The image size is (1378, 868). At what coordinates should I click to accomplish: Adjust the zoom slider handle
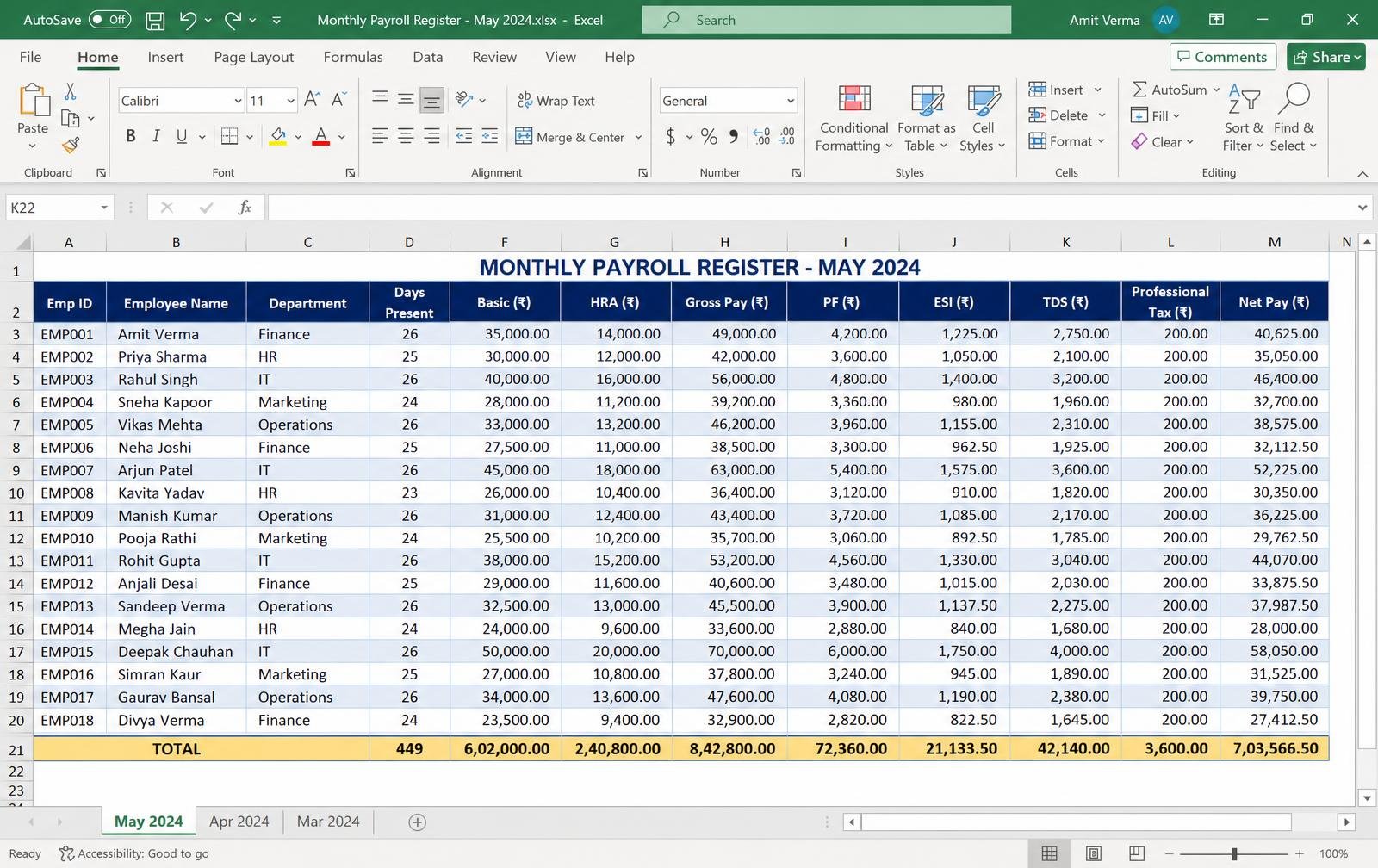[1234, 853]
